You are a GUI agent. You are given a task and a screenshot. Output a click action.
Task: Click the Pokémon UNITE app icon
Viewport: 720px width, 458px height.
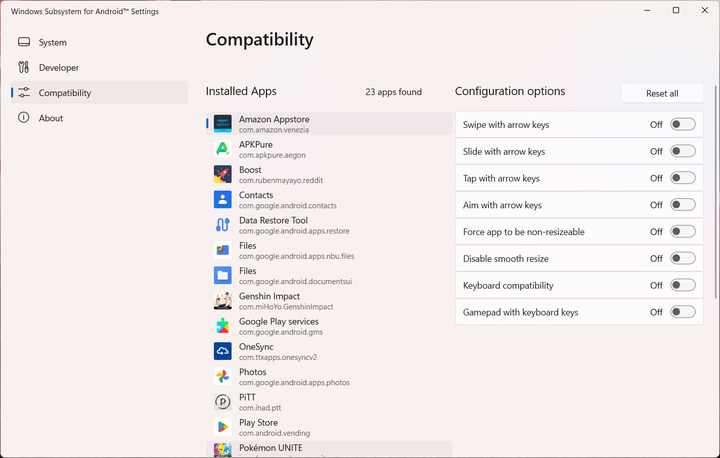point(223,450)
